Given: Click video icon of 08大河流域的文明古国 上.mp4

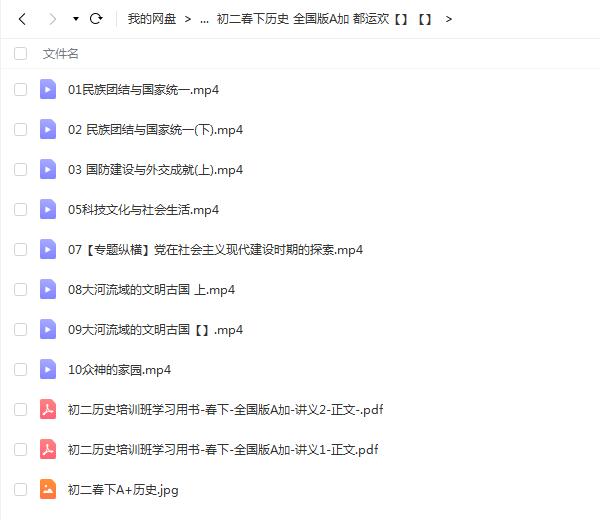Looking at the screenshot, I should [x=48, y=289].
